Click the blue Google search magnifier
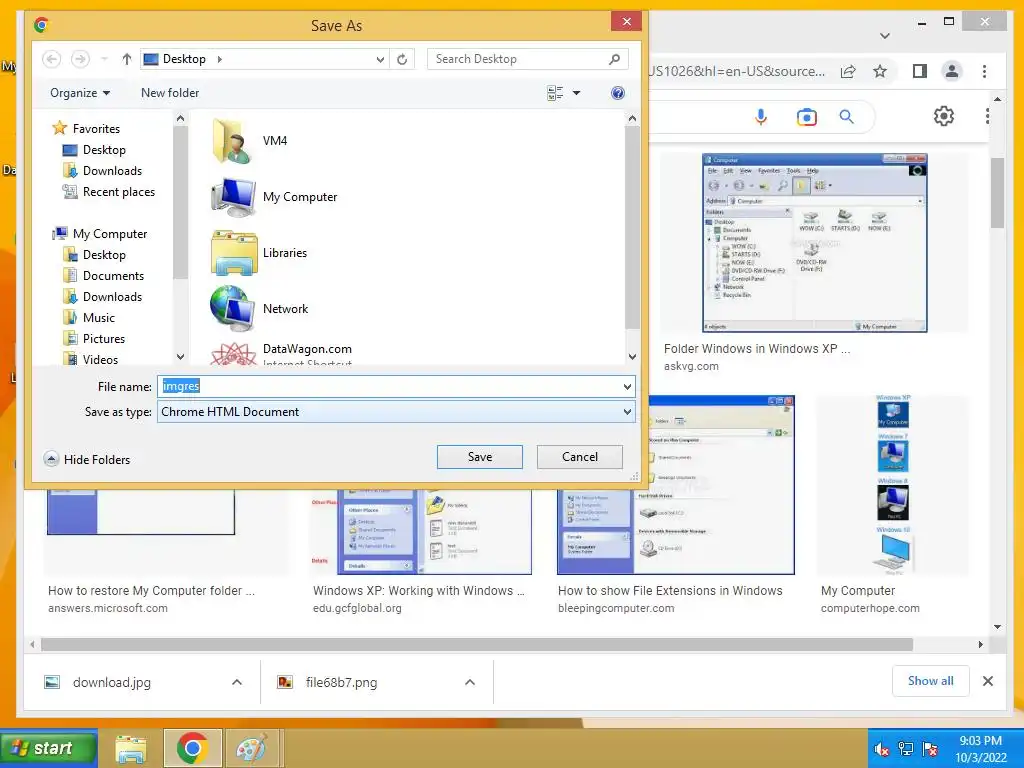Viewport: 1024px width, 768px height. pyautogui.click(x=846, y=117)
